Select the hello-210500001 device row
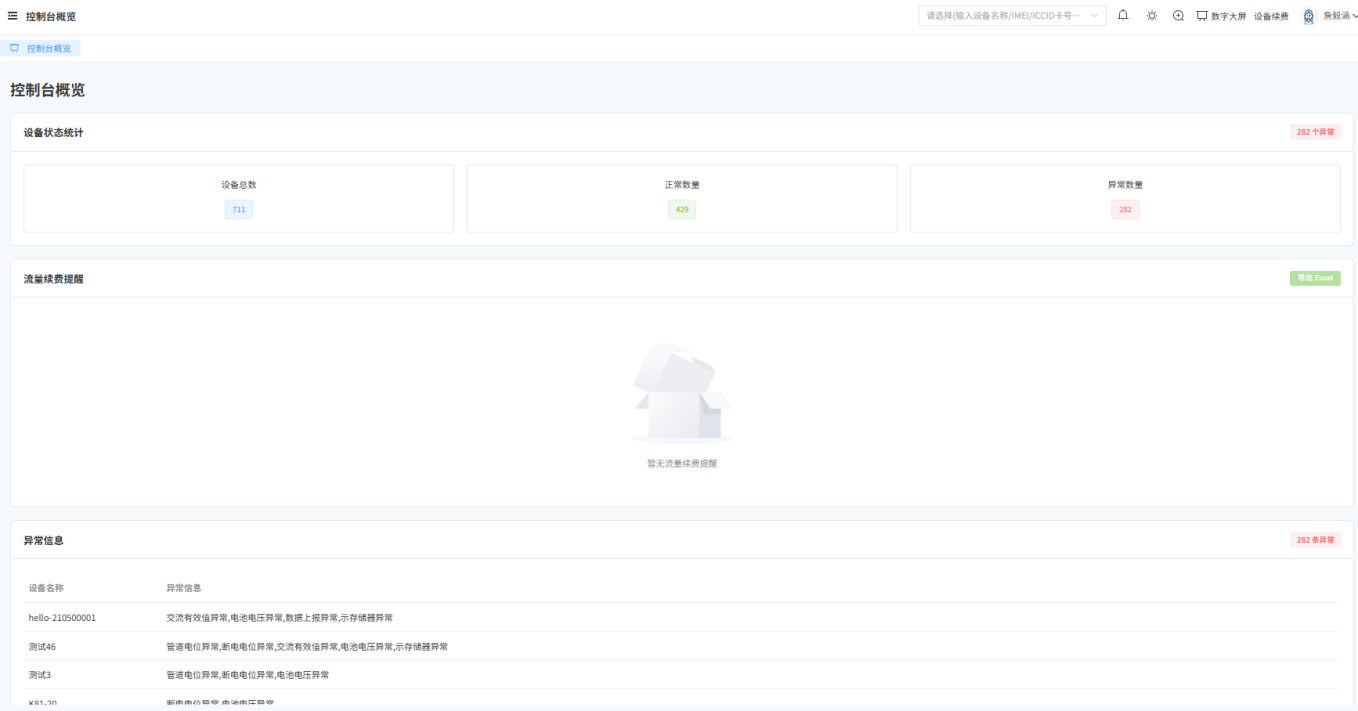This screenshot has width=1358, height=711. pyautogui.click(x=680, y=617)
